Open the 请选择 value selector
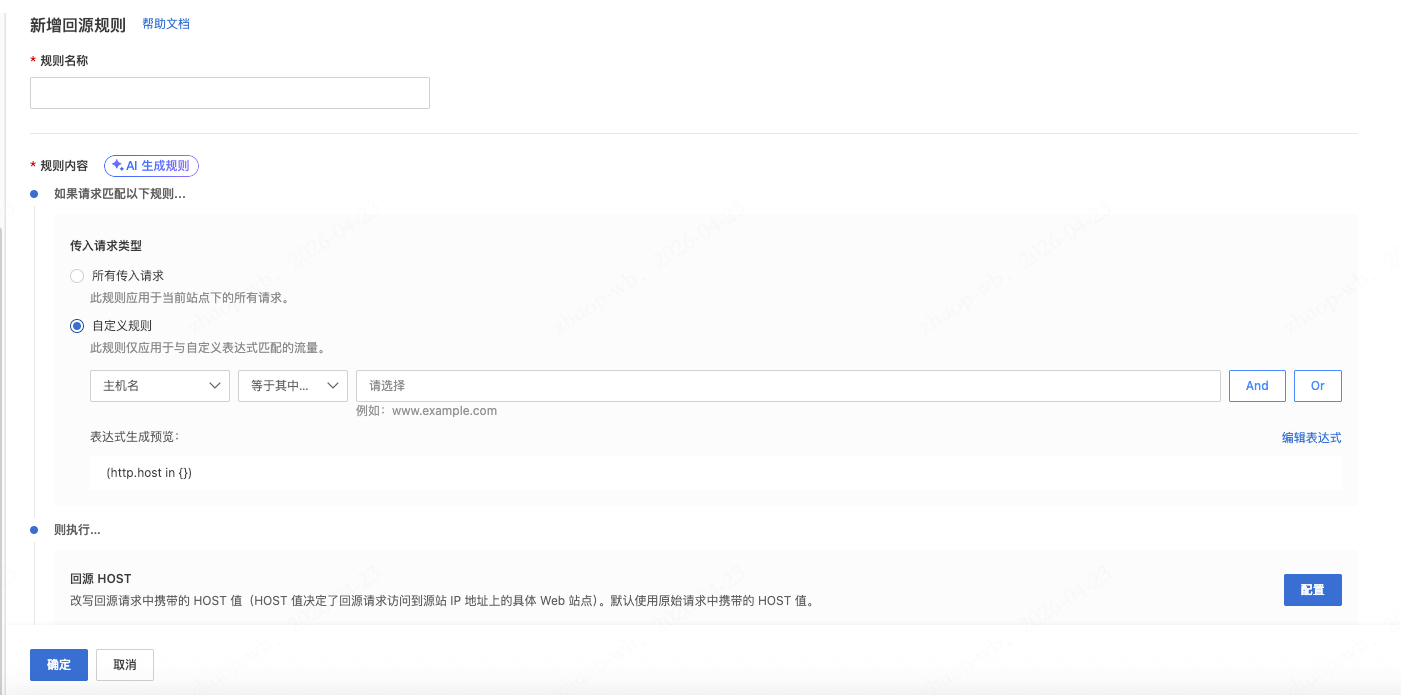Image resolution: width=1401 pixels, height=695 pixels. (787, 386)
